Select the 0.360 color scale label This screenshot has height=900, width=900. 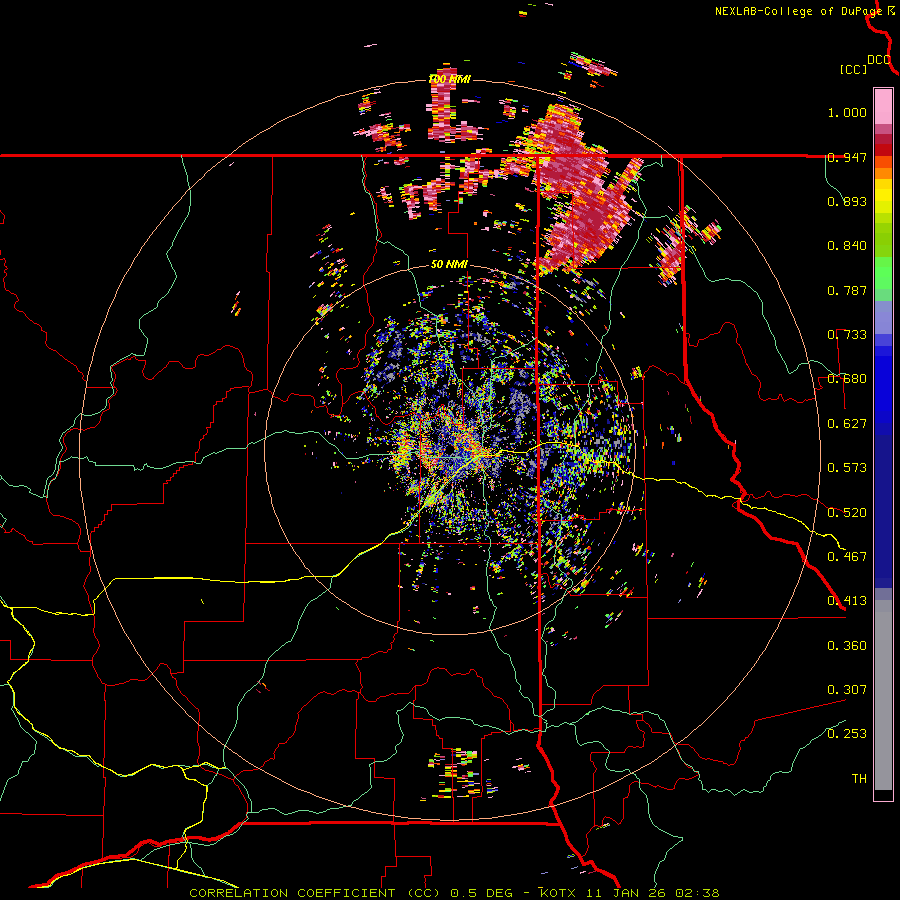847,645
